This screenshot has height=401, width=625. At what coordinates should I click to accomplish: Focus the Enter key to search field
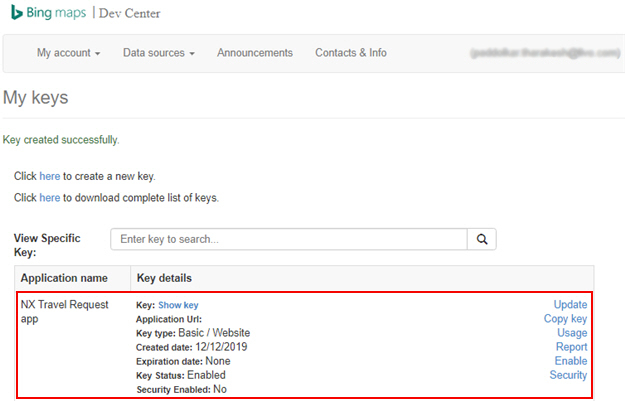click(289, 239)
